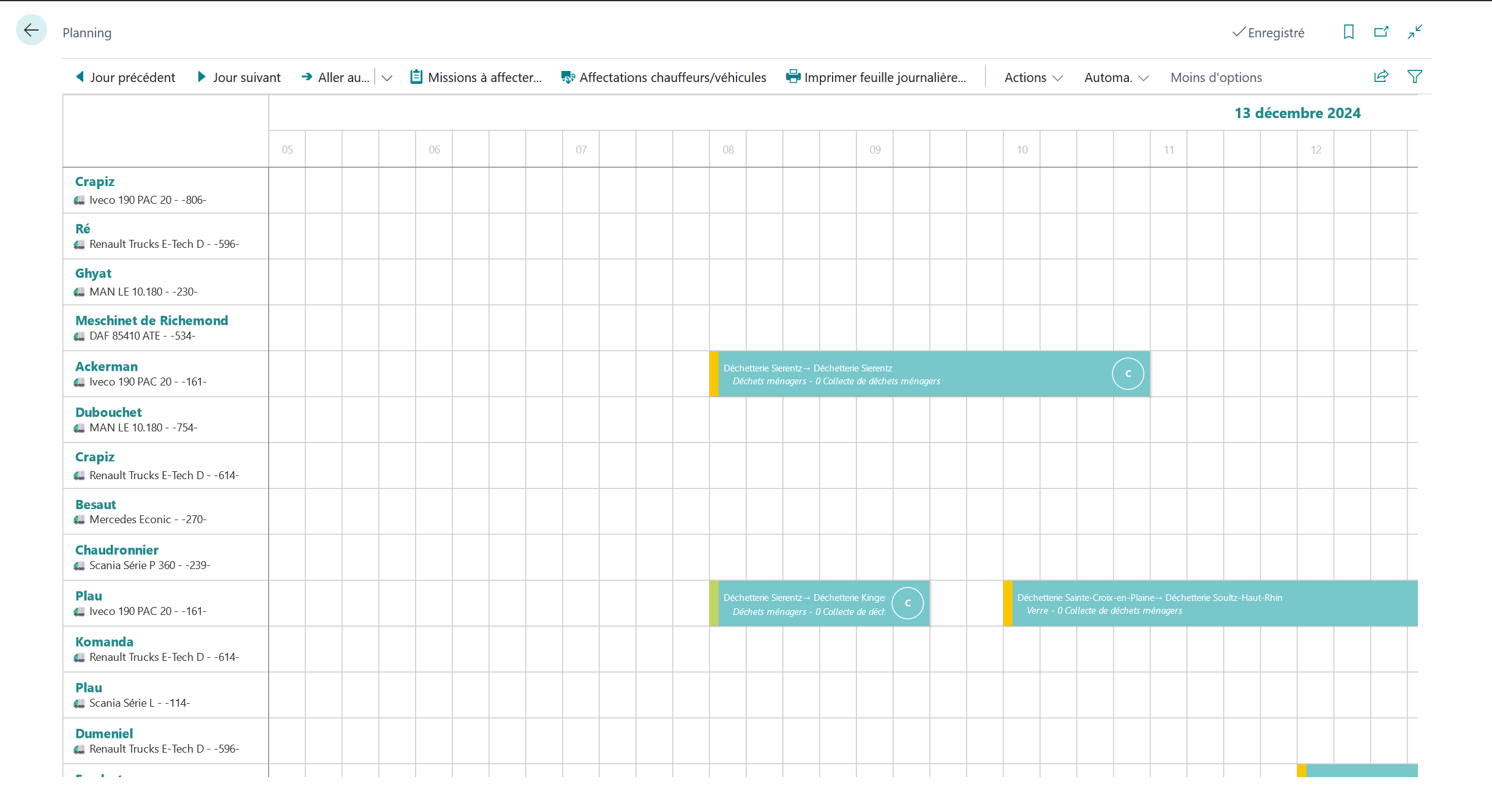
Task: Open the Automa. menu
Action: point(1116,78)
